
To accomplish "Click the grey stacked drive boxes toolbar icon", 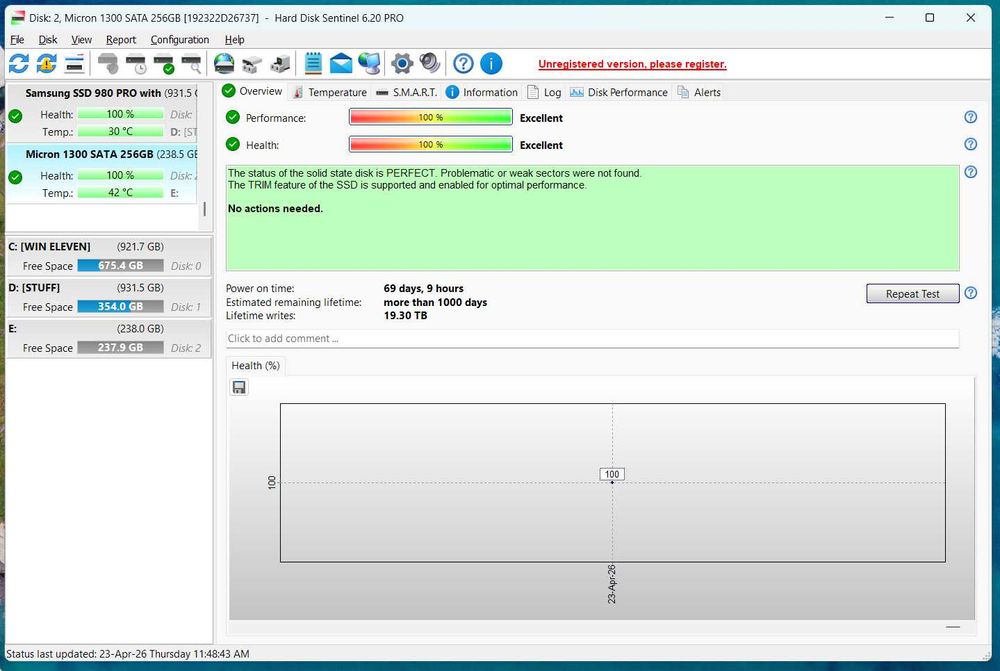I will click(x=252, y=64).
